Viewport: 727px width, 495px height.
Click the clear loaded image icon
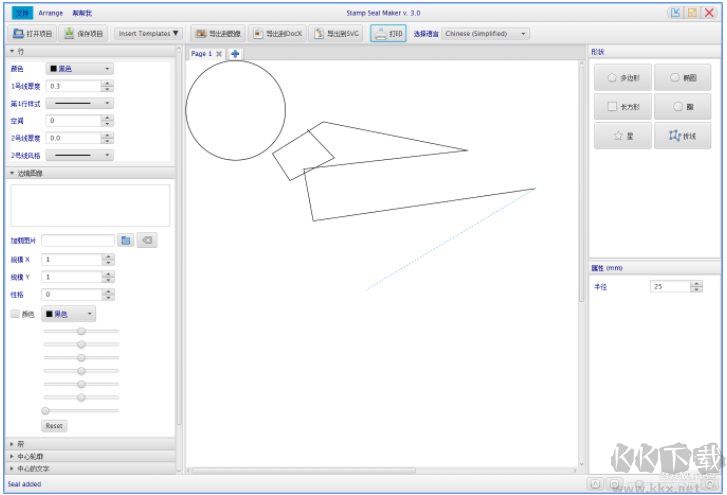[146, 241]
